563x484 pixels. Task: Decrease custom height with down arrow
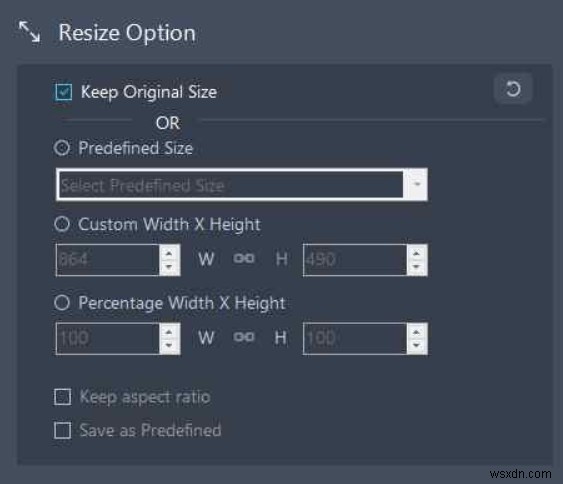(x=417, y=267)
